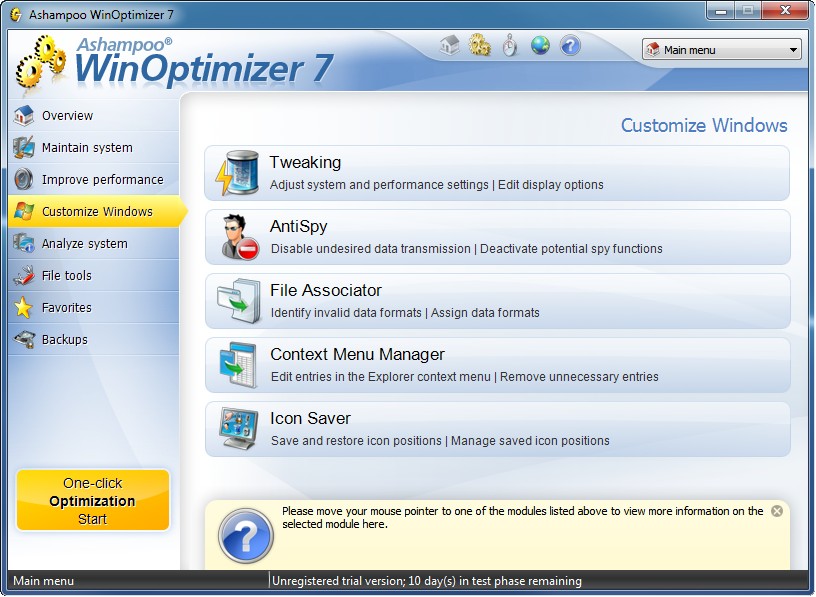This screenshot has width=816, height=597.
Task: Click the stopwatch icon in the top toolbar
Action: pyautogui.click(x=510, y=46)
